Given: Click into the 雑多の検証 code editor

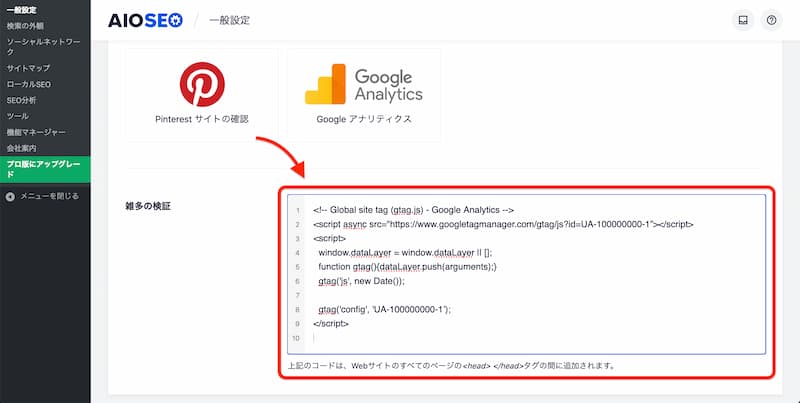Looking at the screenshot, I should pos(526,274).
